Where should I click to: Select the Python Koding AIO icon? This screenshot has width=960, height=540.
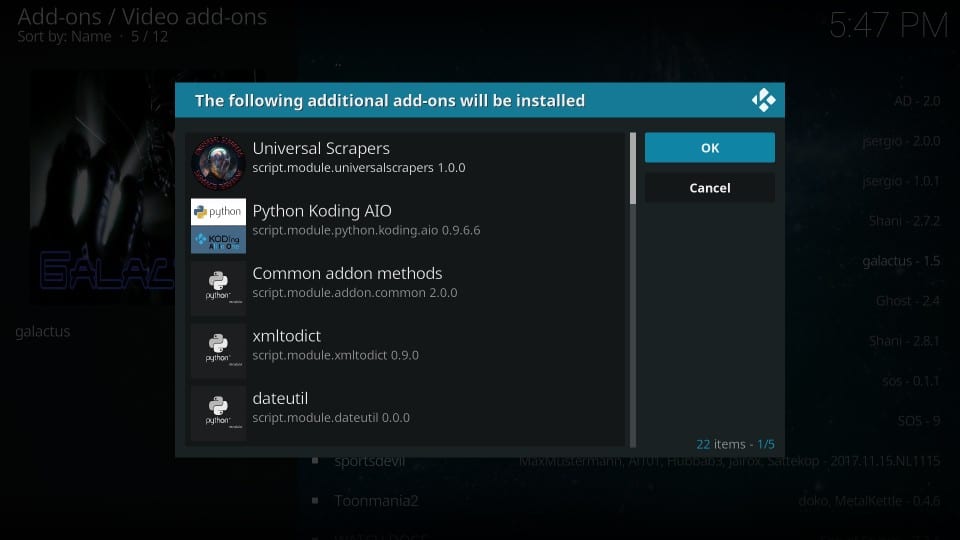click(218, 225)
